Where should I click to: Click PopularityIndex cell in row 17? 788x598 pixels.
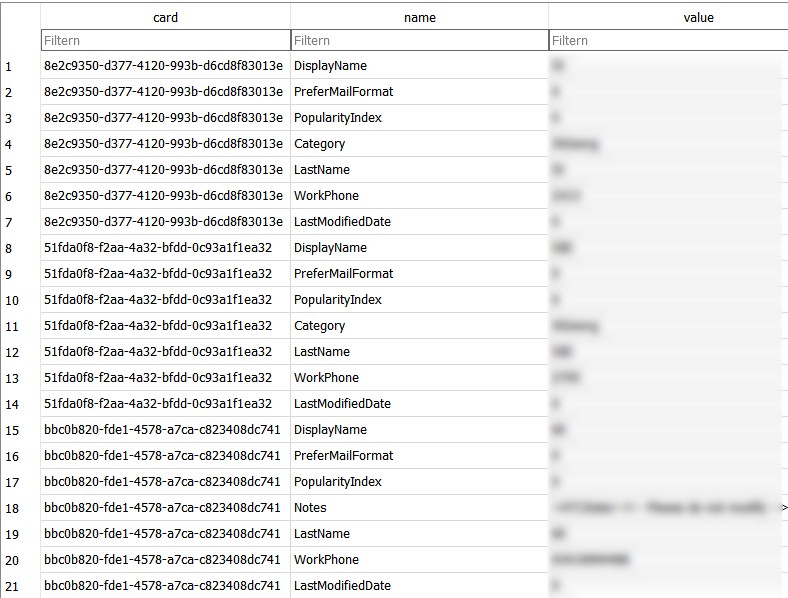419,481
